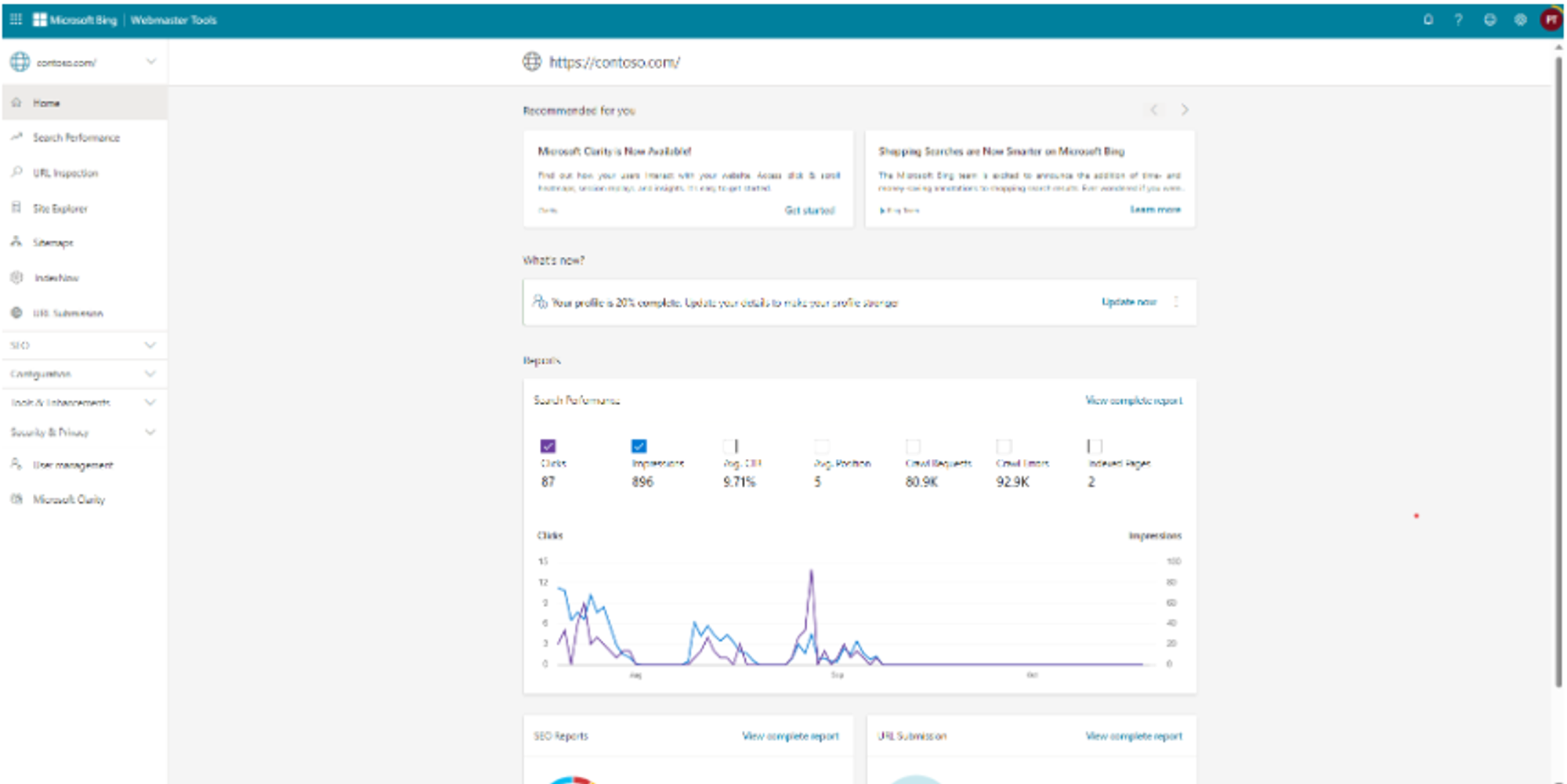1567x784 pixels.
Task: Click the globe icon next to https://contoso.com/
Action: 532,62
